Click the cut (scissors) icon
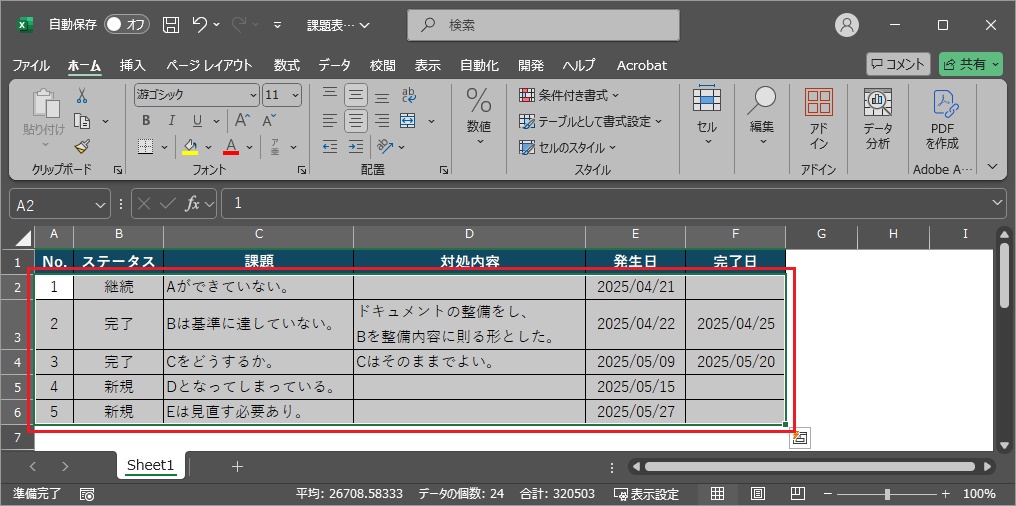 click(x=82, y=95)
